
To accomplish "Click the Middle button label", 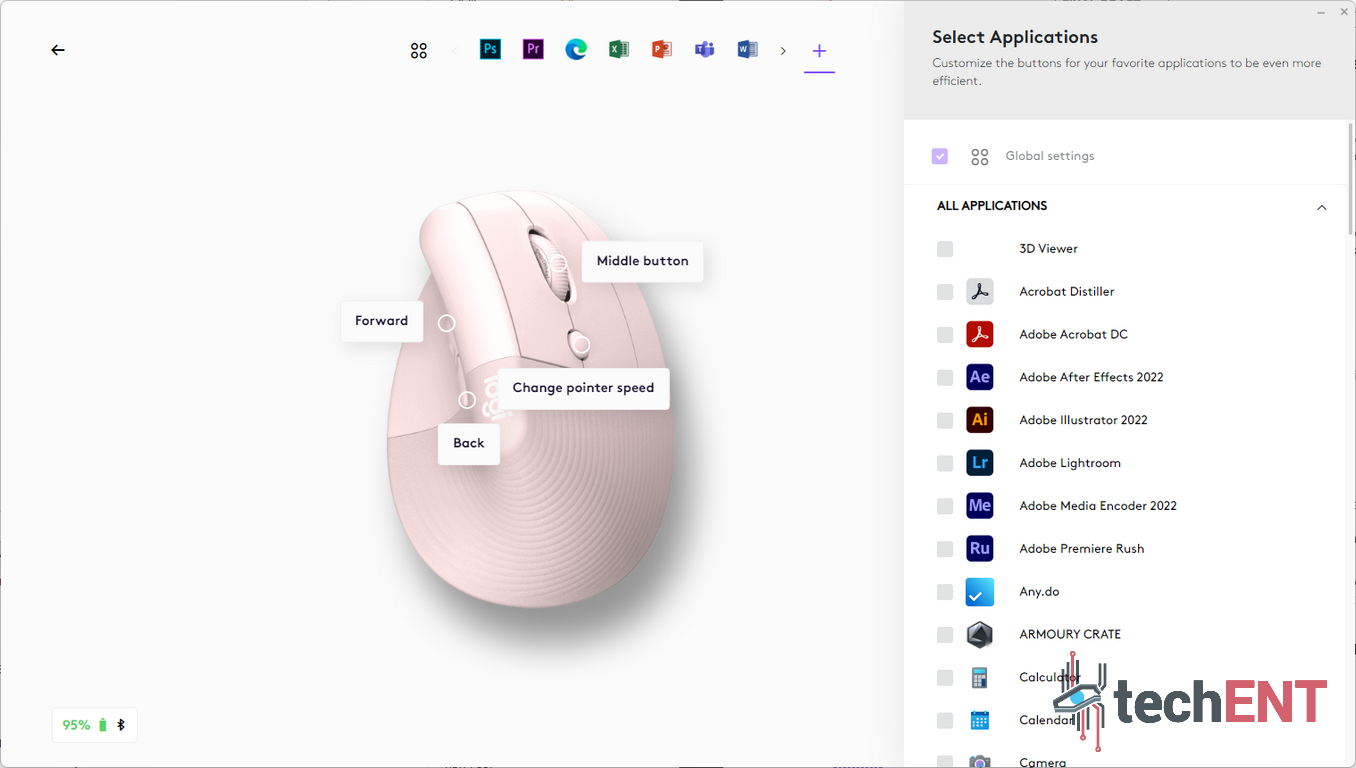I will (x=642, y=261).
